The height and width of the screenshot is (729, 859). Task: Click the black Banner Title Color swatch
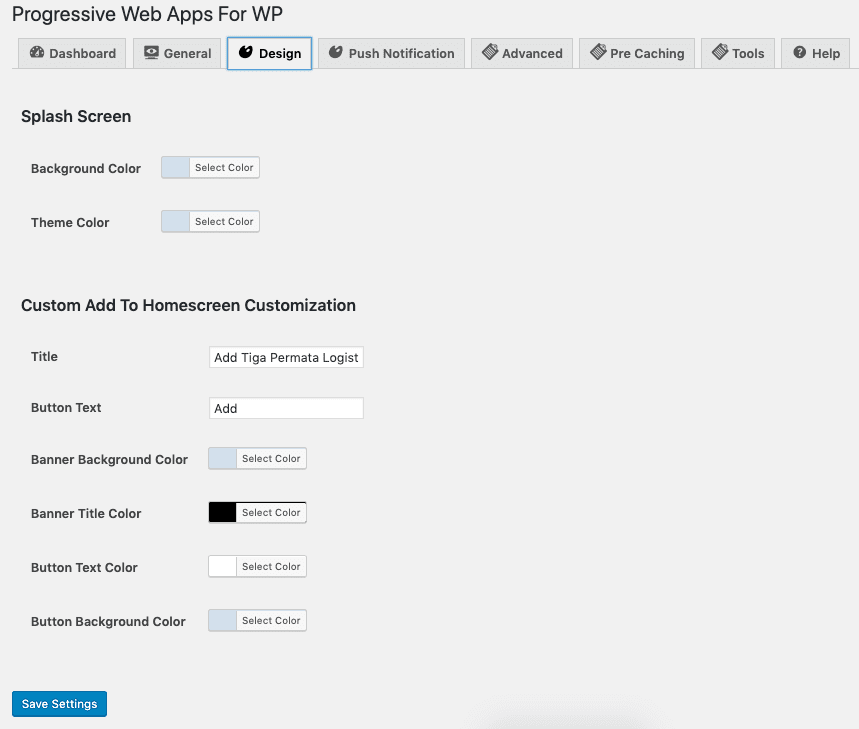pyautogui.click(x=222, y=513)
